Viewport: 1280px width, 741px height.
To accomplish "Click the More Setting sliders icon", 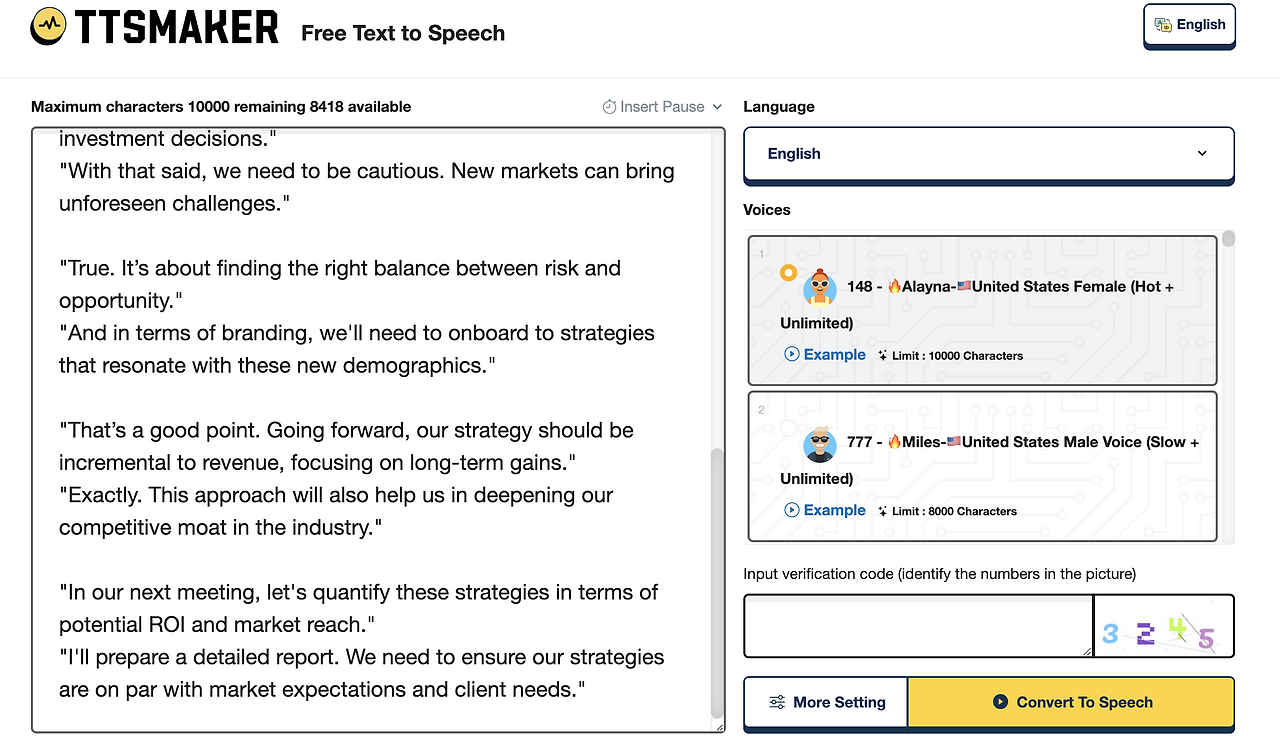I will (x=777, y=702).
